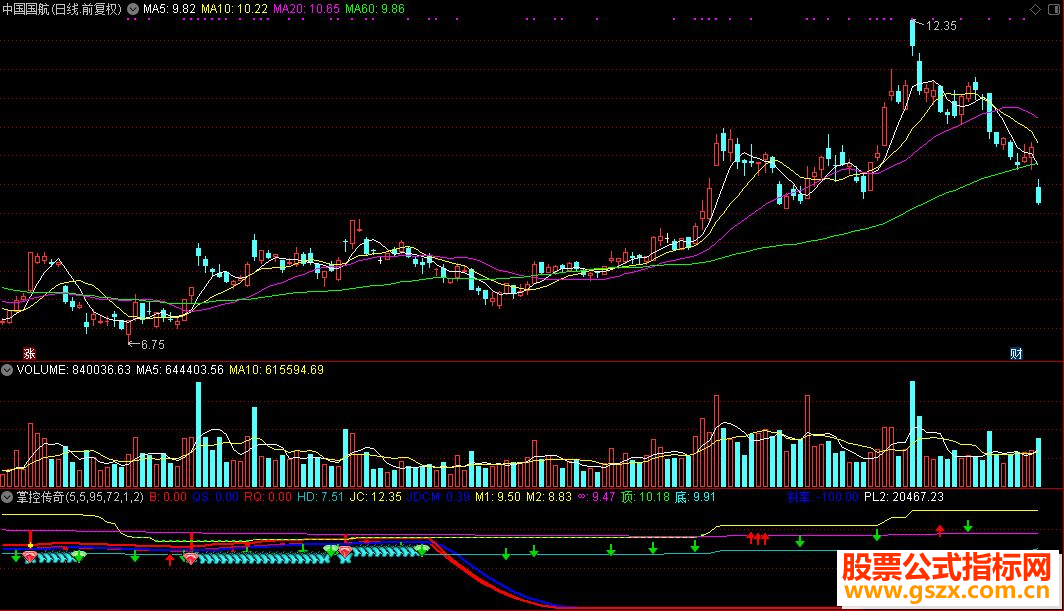1064x611 pixels.
Task: Click the -100.00 value left of PL2
Action: point(837,497)
